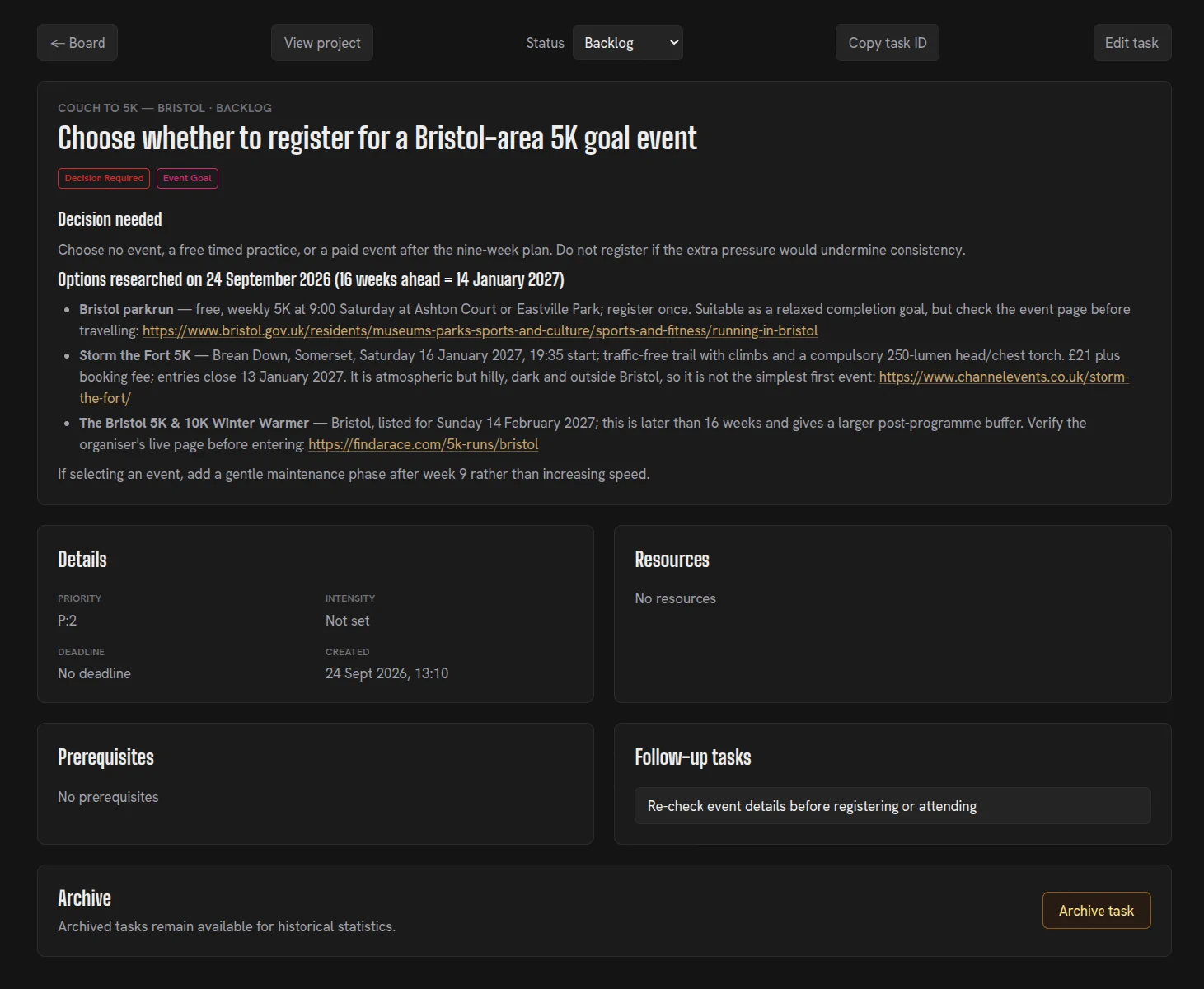Click the Archive section heading

tap(84, 898)
